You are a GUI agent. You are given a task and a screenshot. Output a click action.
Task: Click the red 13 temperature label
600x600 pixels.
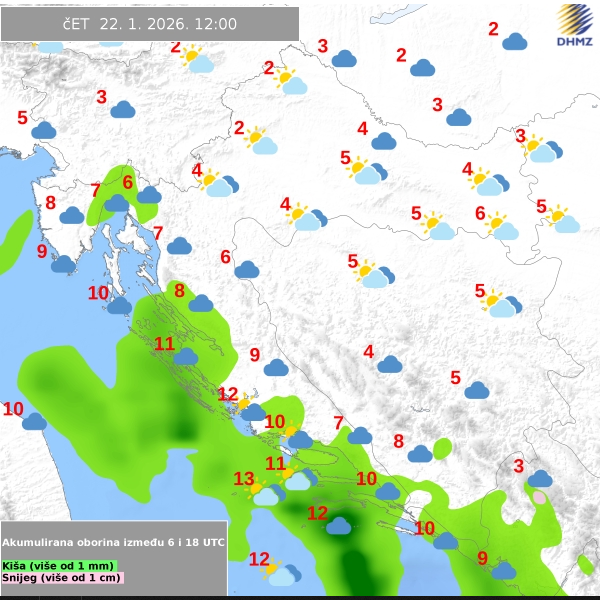pos(244,479)
